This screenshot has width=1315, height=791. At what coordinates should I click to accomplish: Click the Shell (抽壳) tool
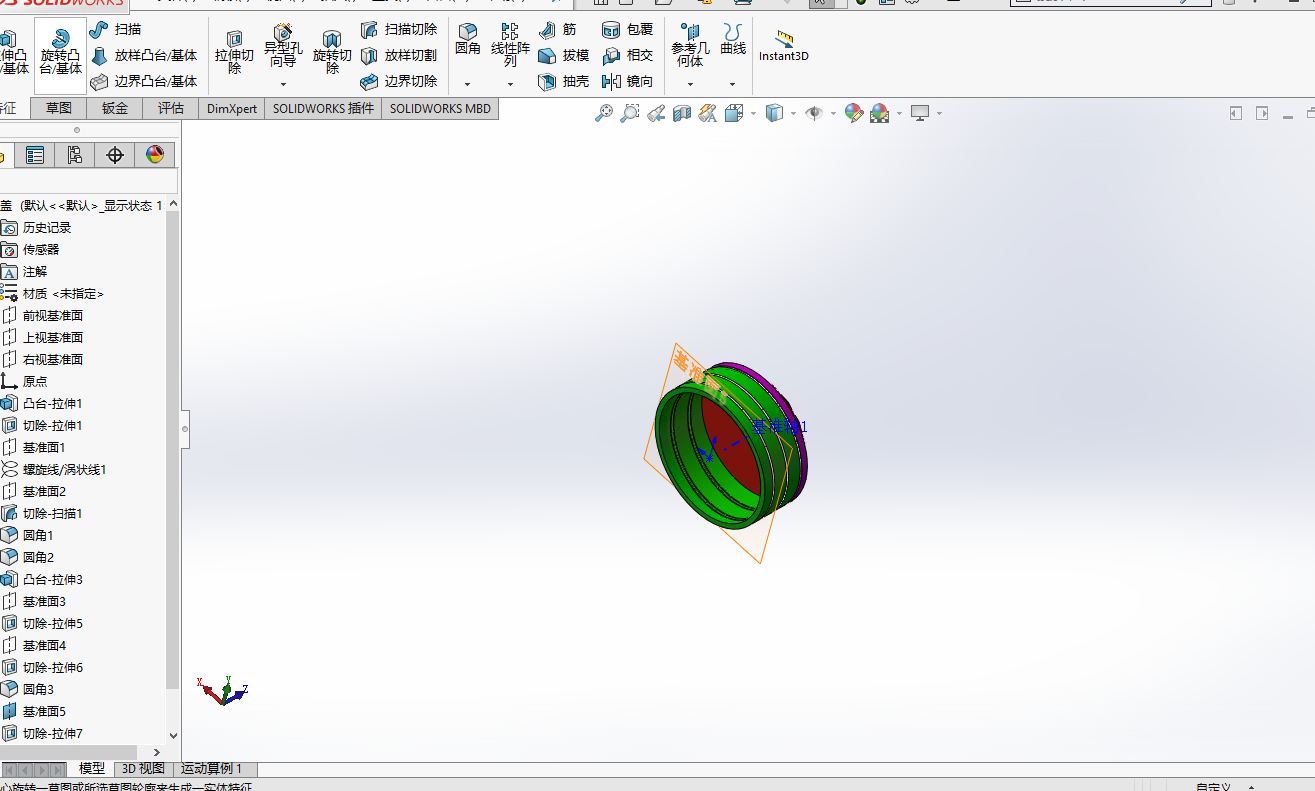click(x=564, y=82)
